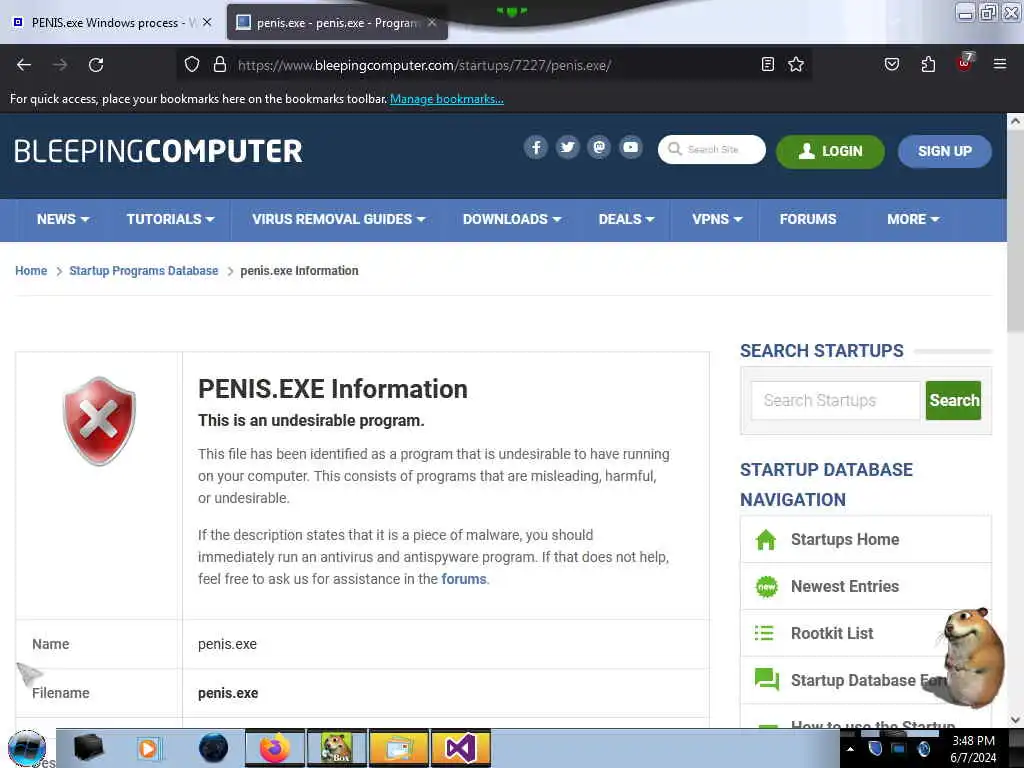Go back using the browser back arrow
Image resolution: width=1024 pixels, height=768 pixels.
pyautogui.click(x=24, y=65)
